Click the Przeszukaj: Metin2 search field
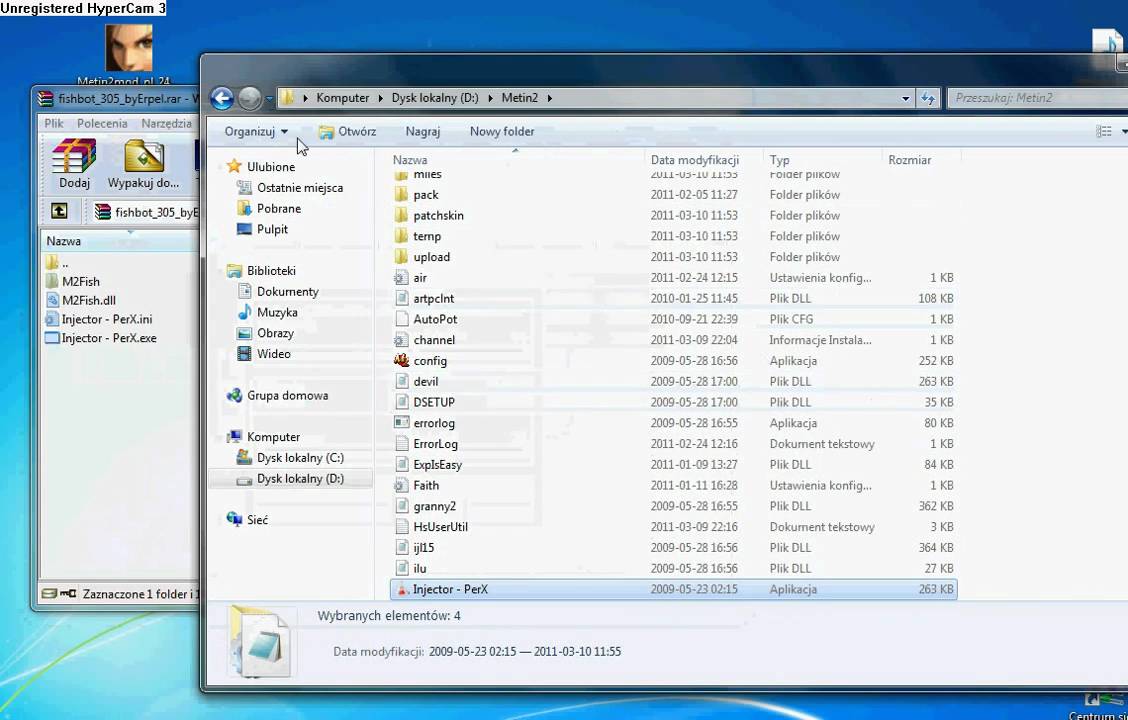1128x720 pixels. tap(1037, 98)
